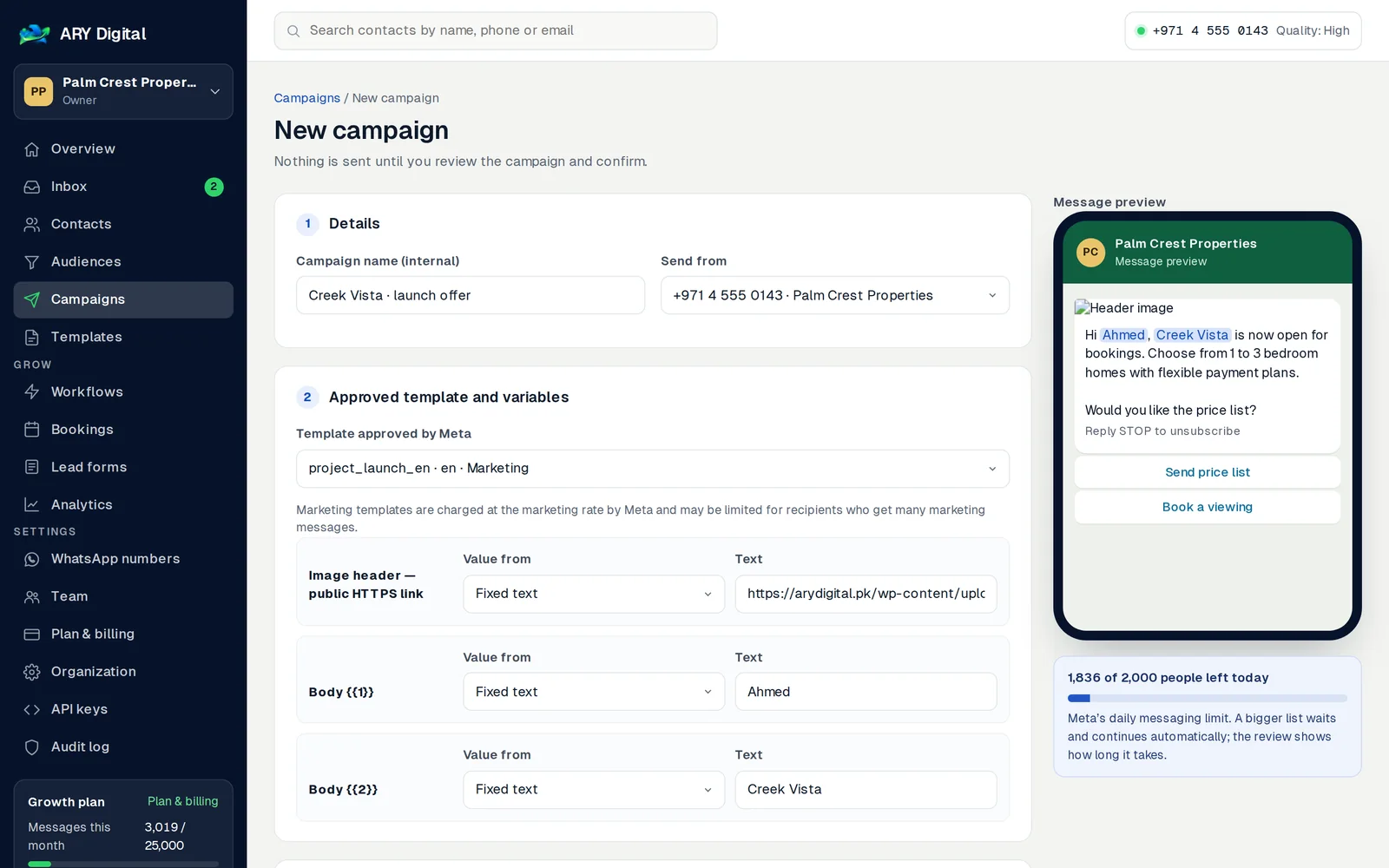This screenshot has height=868, width=1389.
Task: Click the Team members icon
Action: click(x=32, y=596)
